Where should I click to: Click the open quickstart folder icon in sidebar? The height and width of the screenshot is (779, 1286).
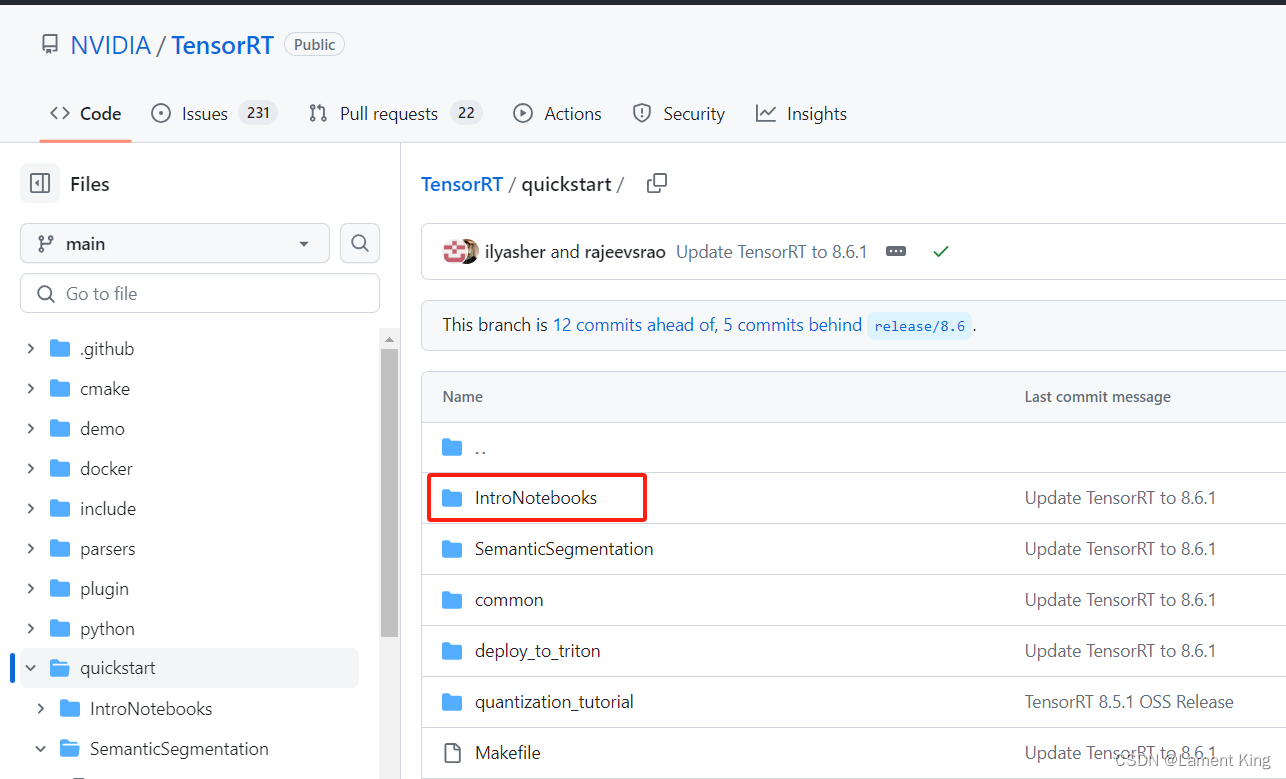(60, 668)
